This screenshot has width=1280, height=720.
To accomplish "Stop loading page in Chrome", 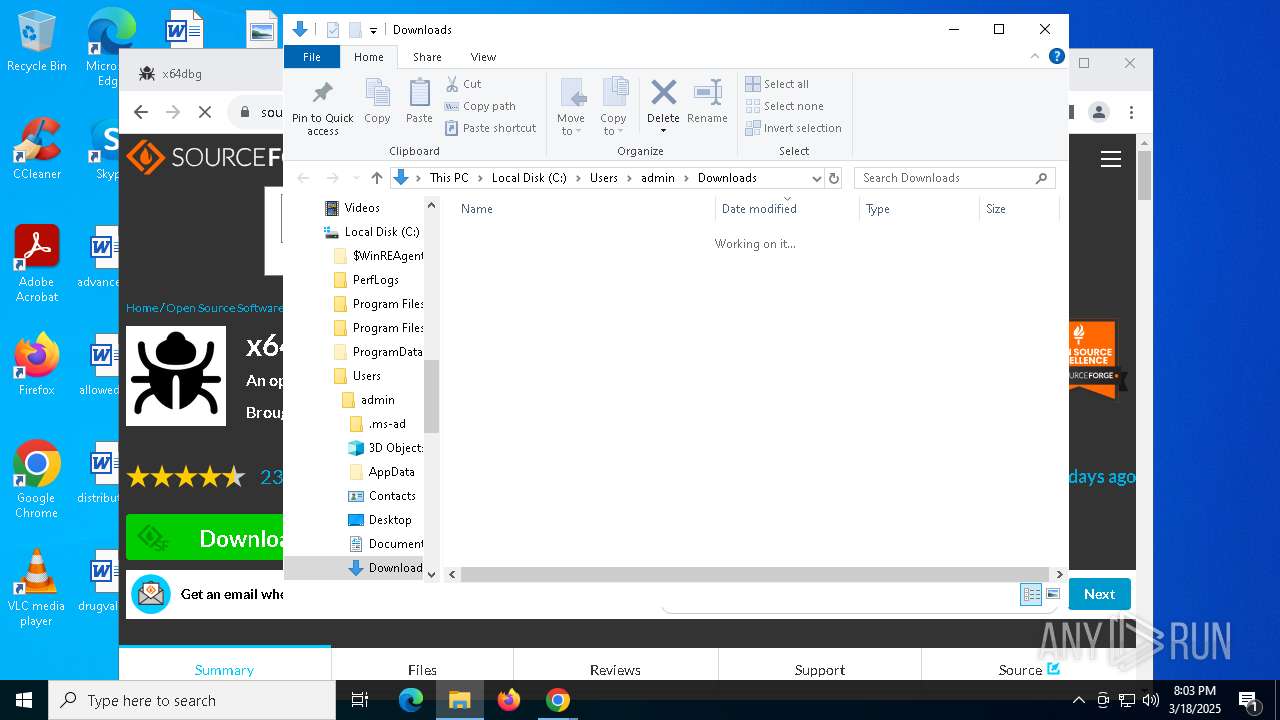I will pos(205,112).
